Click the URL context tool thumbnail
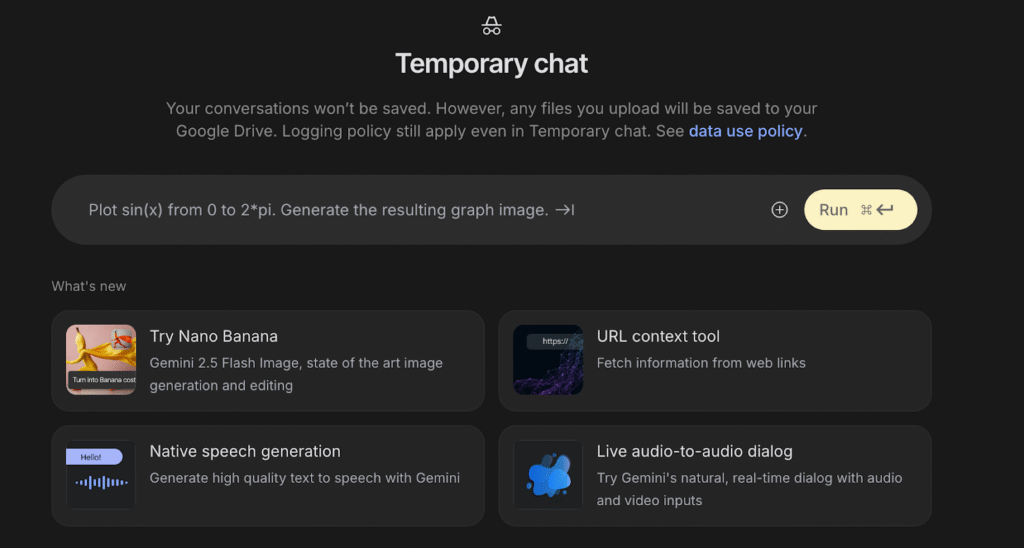 click(548, 360)
